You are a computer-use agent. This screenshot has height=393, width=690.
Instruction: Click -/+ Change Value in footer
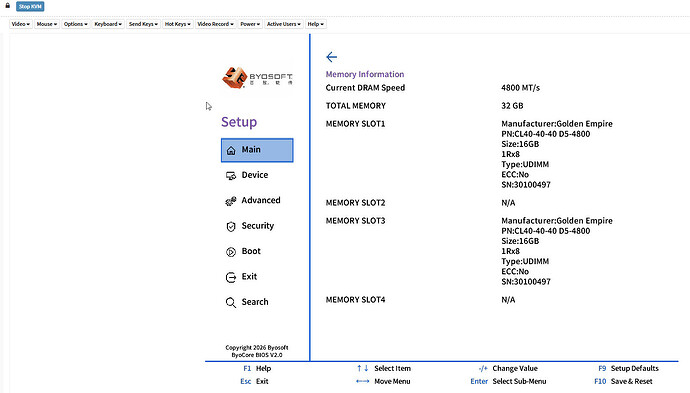click(508, 368)
